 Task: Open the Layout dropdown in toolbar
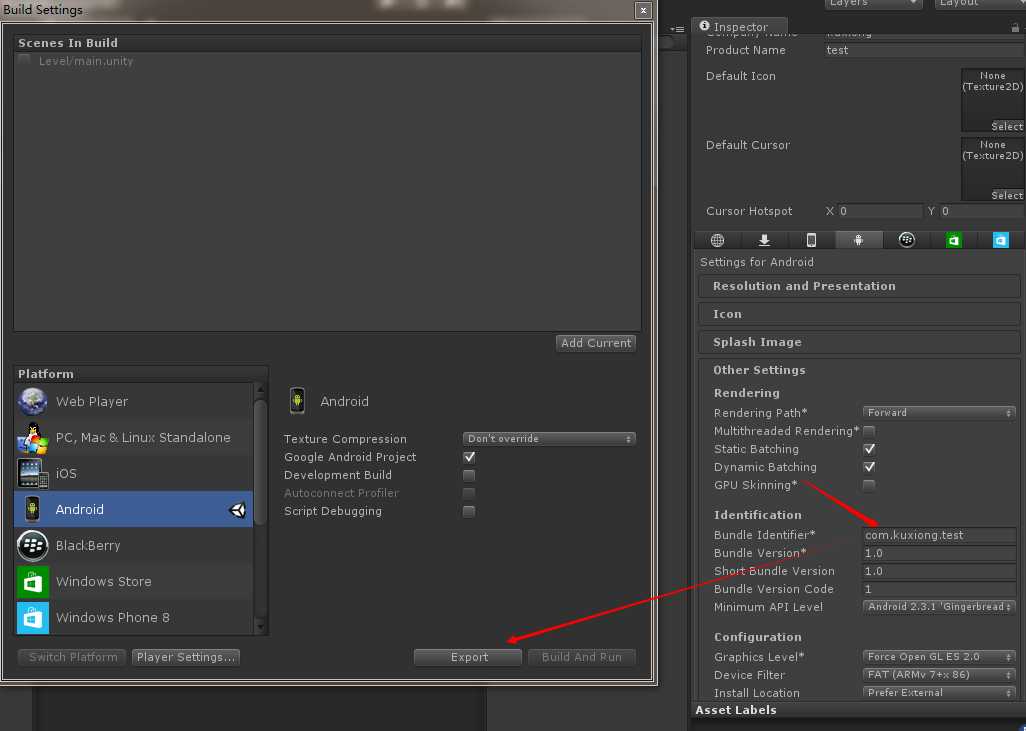point(980,3)
